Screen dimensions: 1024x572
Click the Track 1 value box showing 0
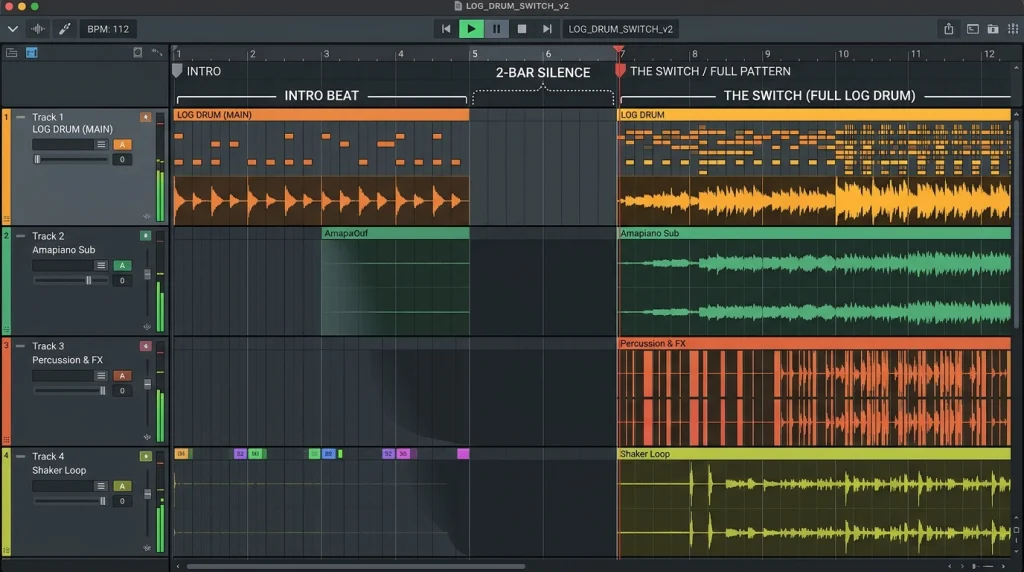pos(122,159)
